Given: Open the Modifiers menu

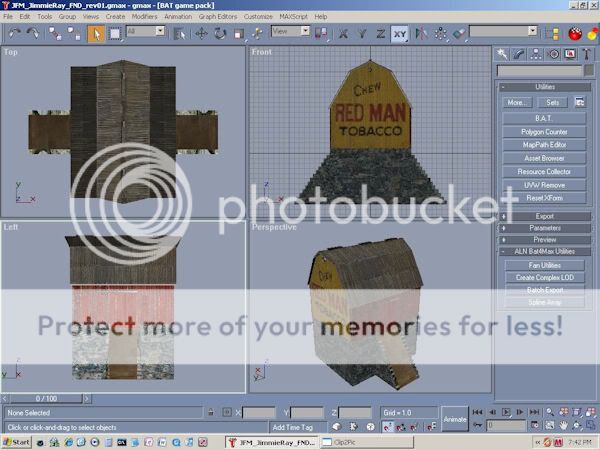Looking at the screenshot, I should [x=144, y=17].
